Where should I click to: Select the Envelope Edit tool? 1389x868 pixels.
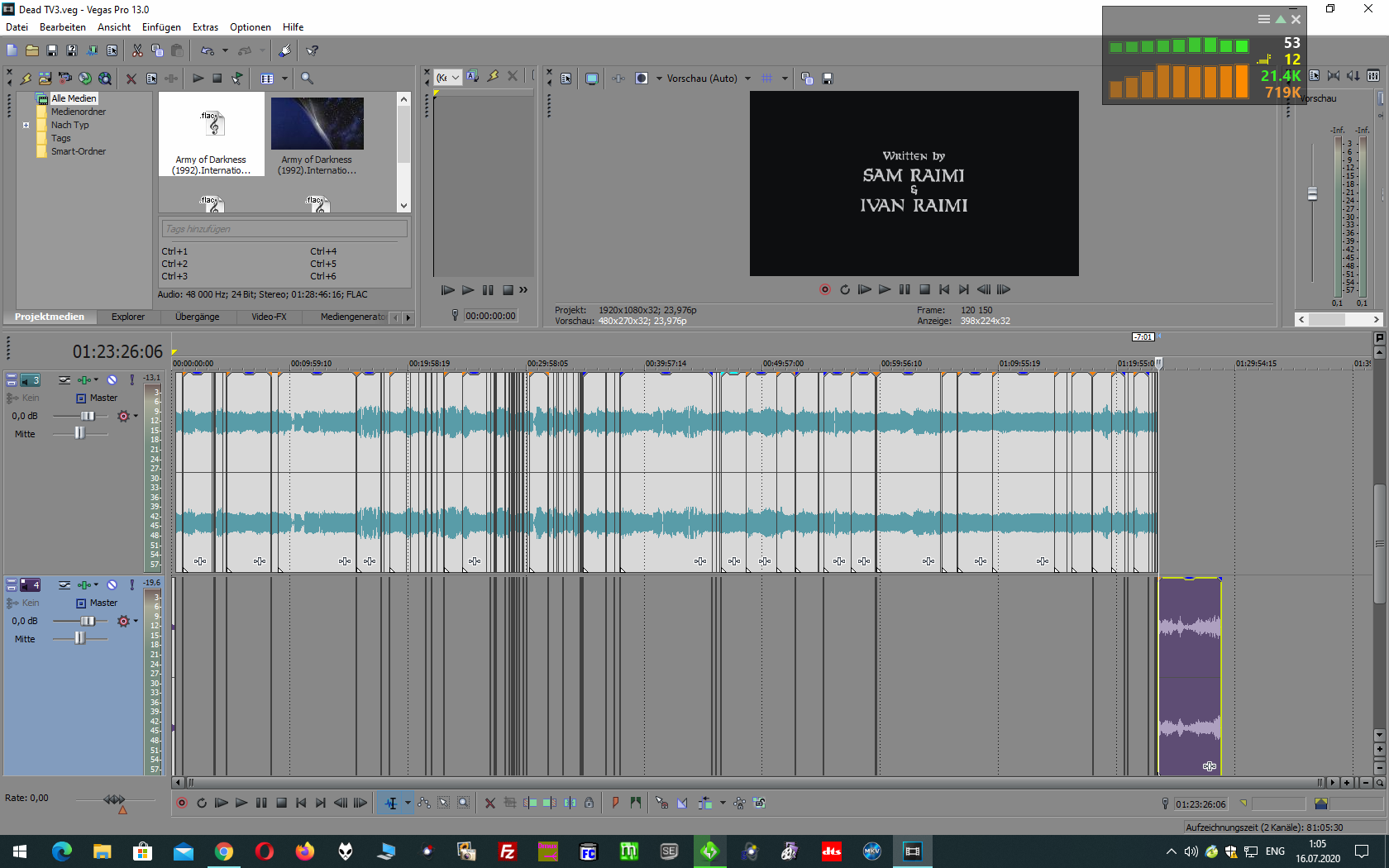click(424, 803)
